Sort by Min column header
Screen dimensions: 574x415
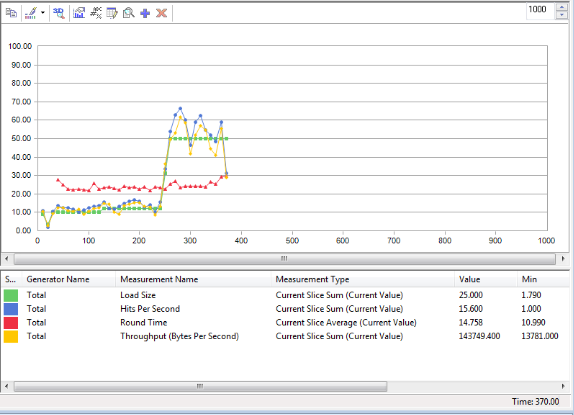(543, 280)
